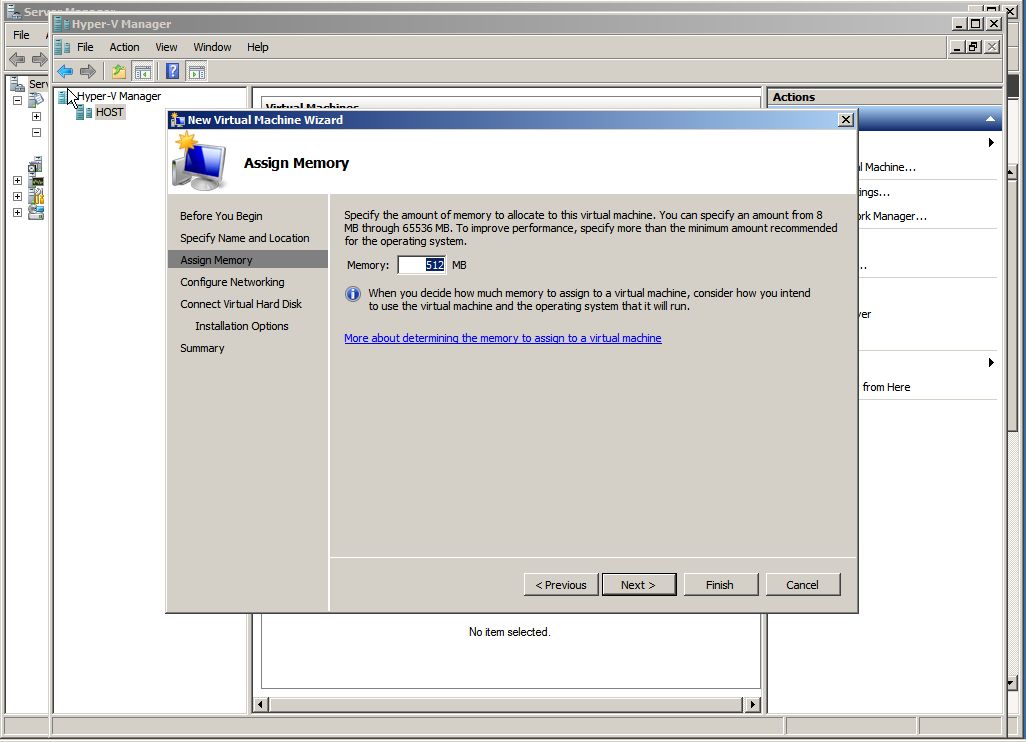The image size is (1026, 742).
Task: Open the File menu in Hyper-V Manager
Action: tap(85, 47)
